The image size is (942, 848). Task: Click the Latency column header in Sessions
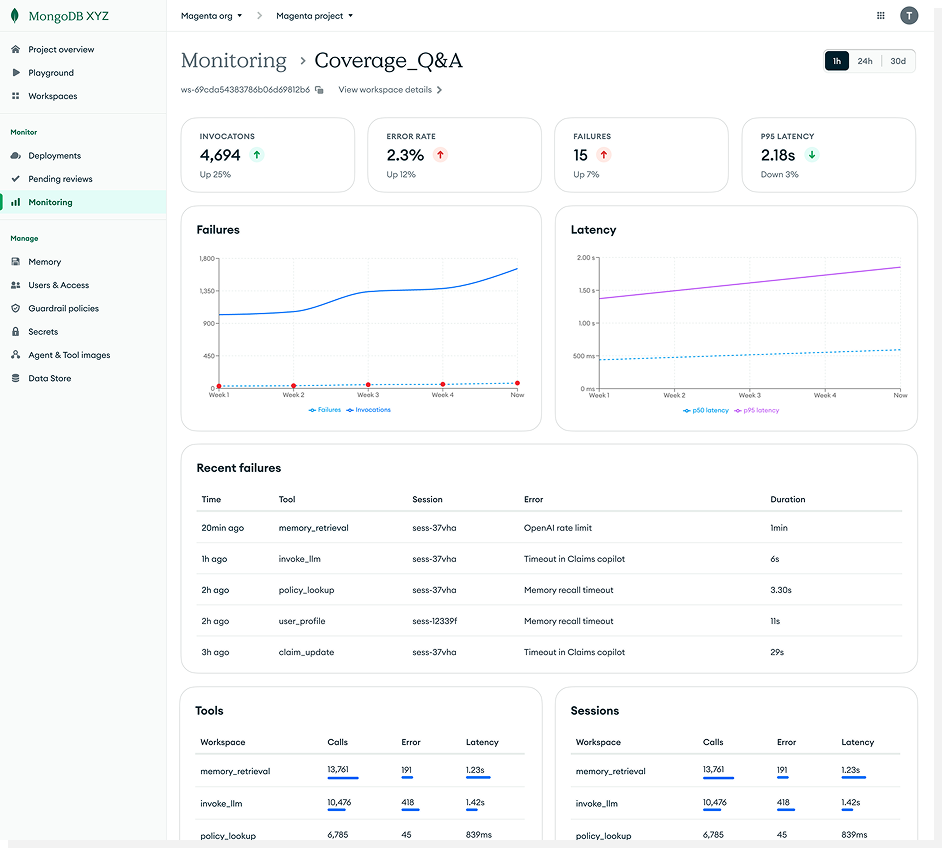click(x=857, y=742)
